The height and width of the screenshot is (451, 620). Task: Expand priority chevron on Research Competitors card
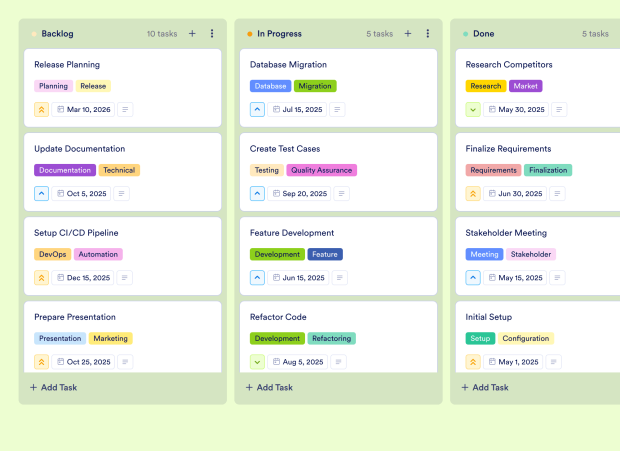tap(473, 109)
